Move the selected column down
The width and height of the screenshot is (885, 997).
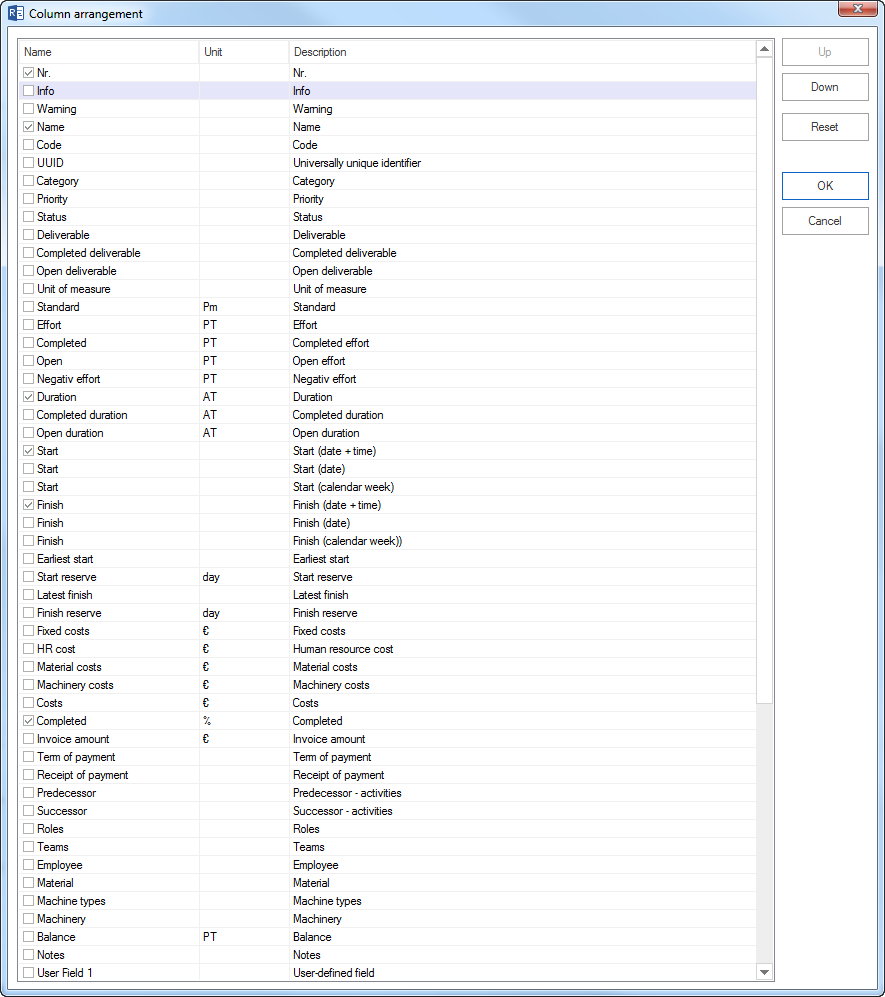(x=825, y=87)
